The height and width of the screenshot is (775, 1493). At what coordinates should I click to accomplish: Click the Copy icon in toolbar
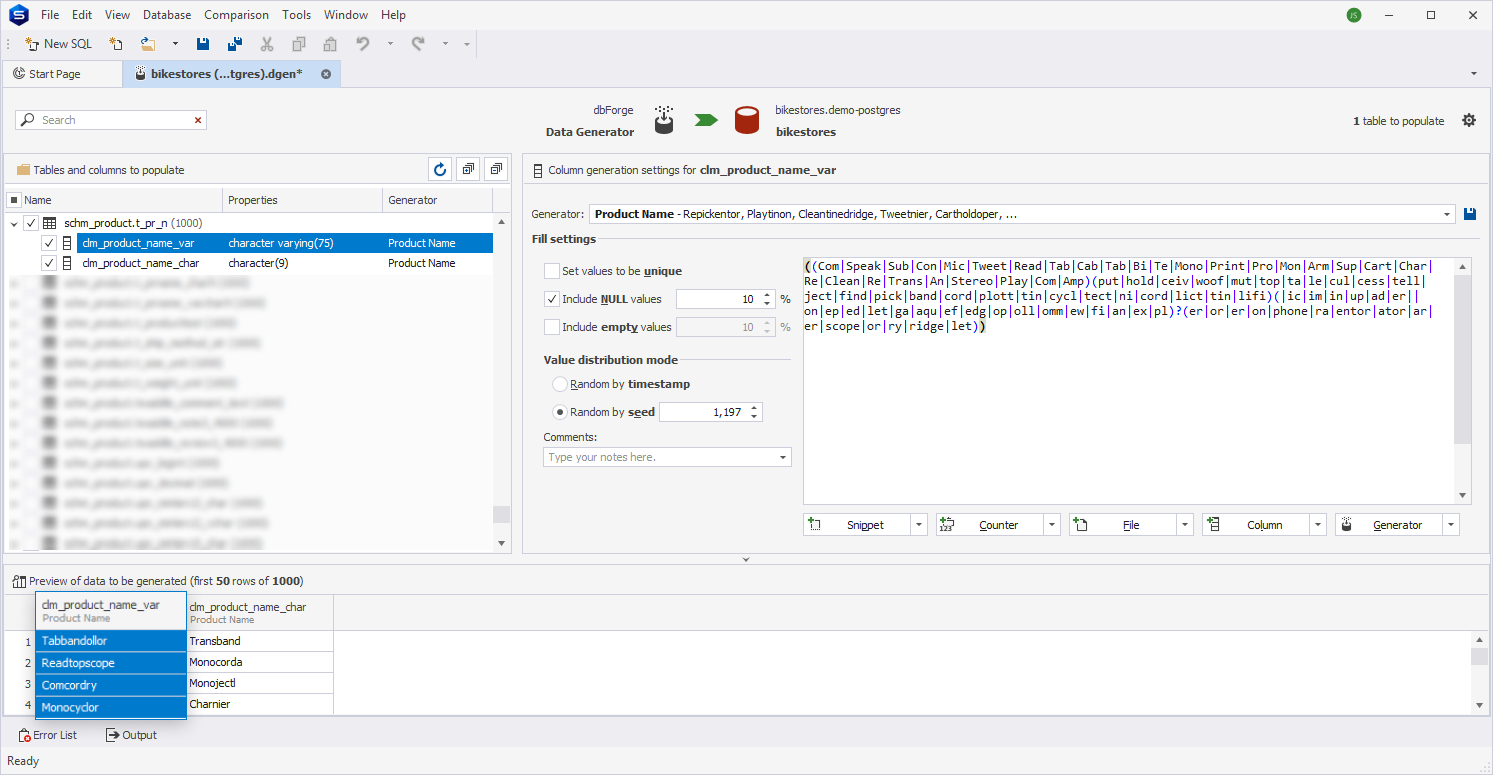pos(298,44)
